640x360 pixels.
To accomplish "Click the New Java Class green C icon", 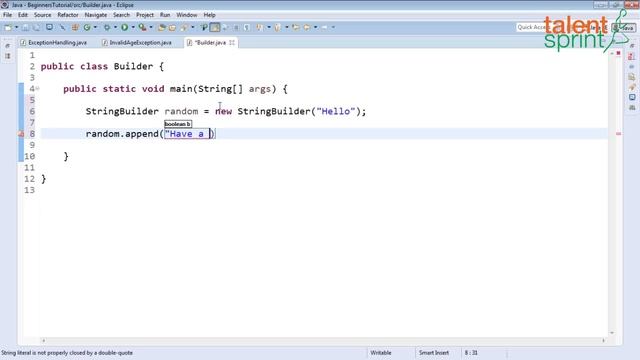I will pos(87,27).
